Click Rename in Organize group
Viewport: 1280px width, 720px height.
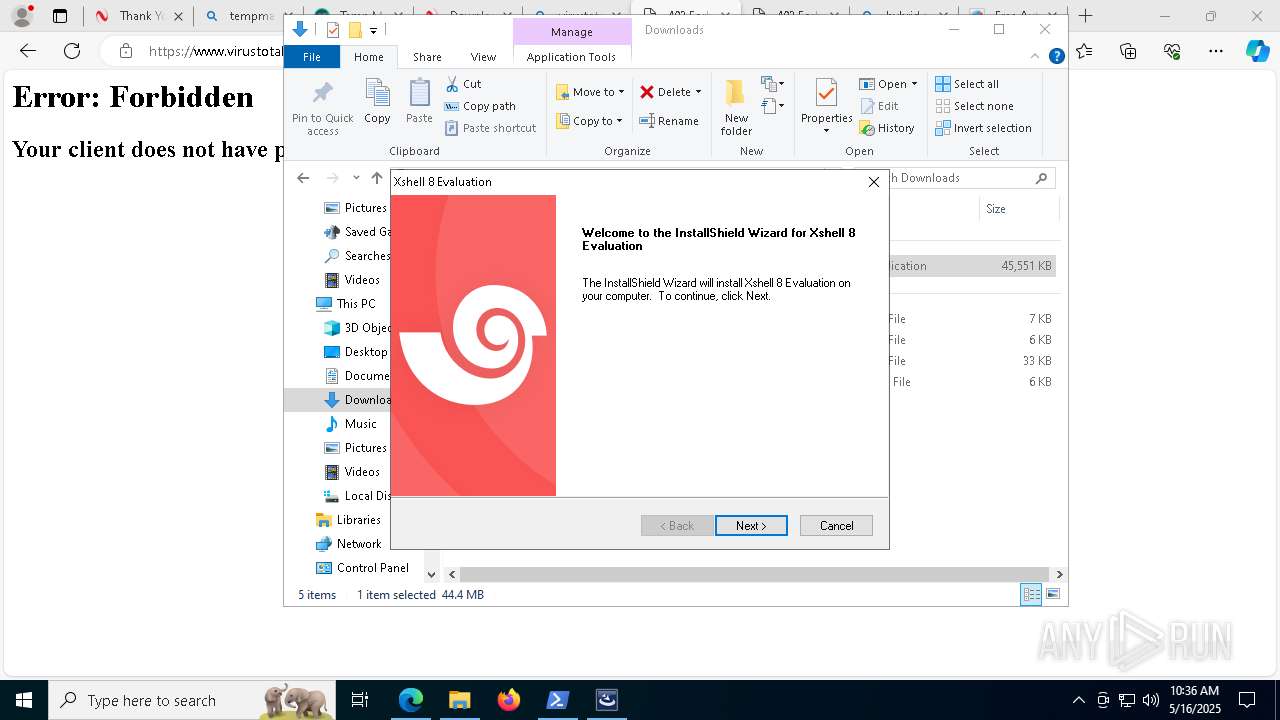click(x=669, y=121)
